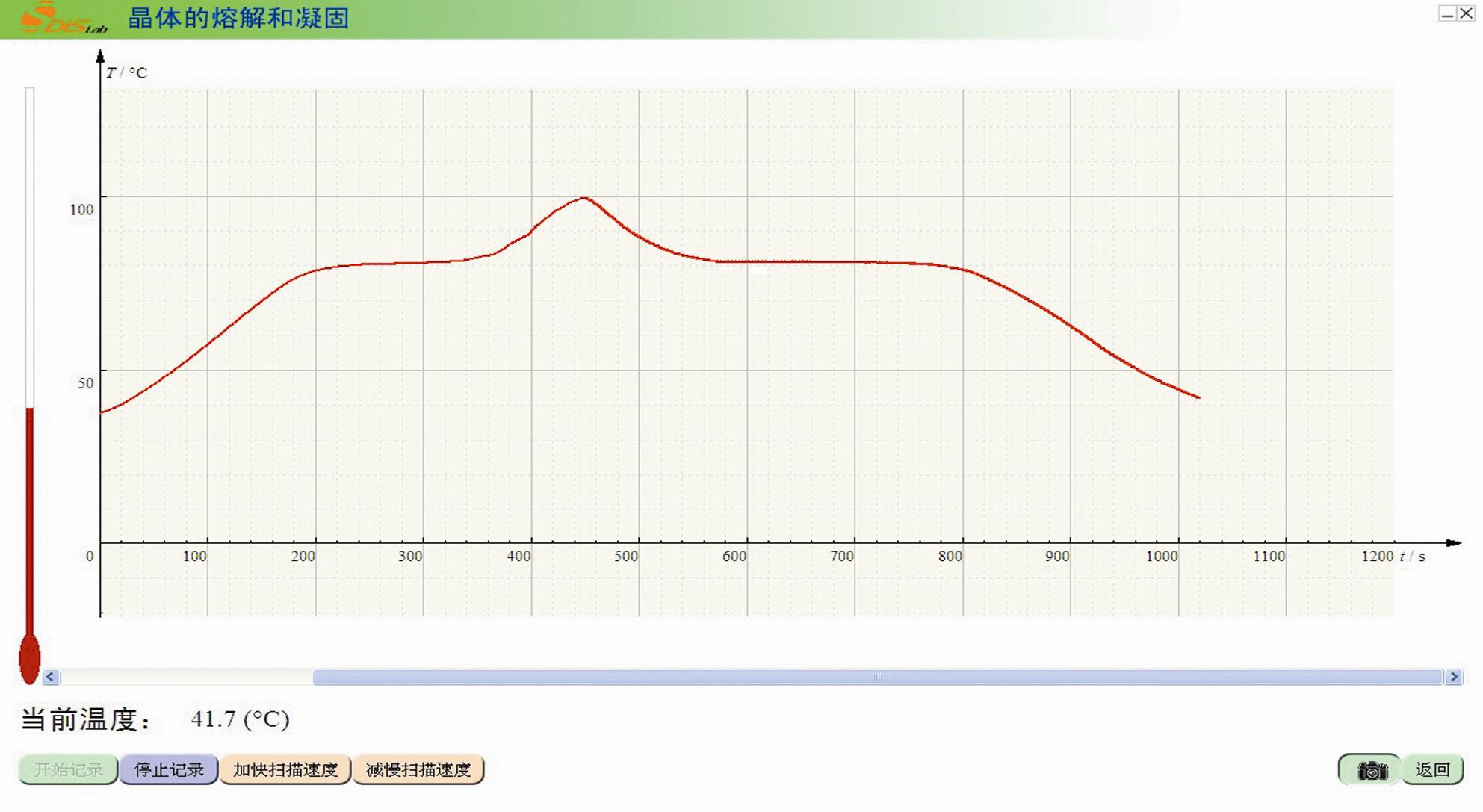
Task: Click the right scrollbar arrow
Action: [x=1454, y=677]
